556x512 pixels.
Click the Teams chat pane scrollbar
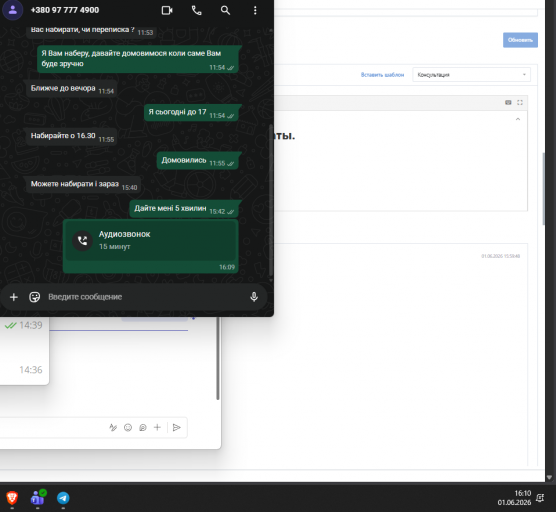point(217,358)
